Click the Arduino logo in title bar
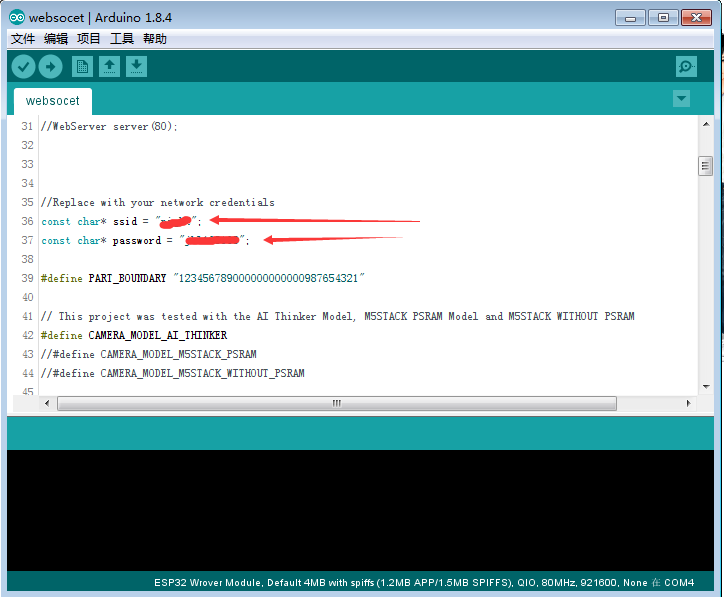The height and width of the screenshot is (597, 724). (17, 18)
